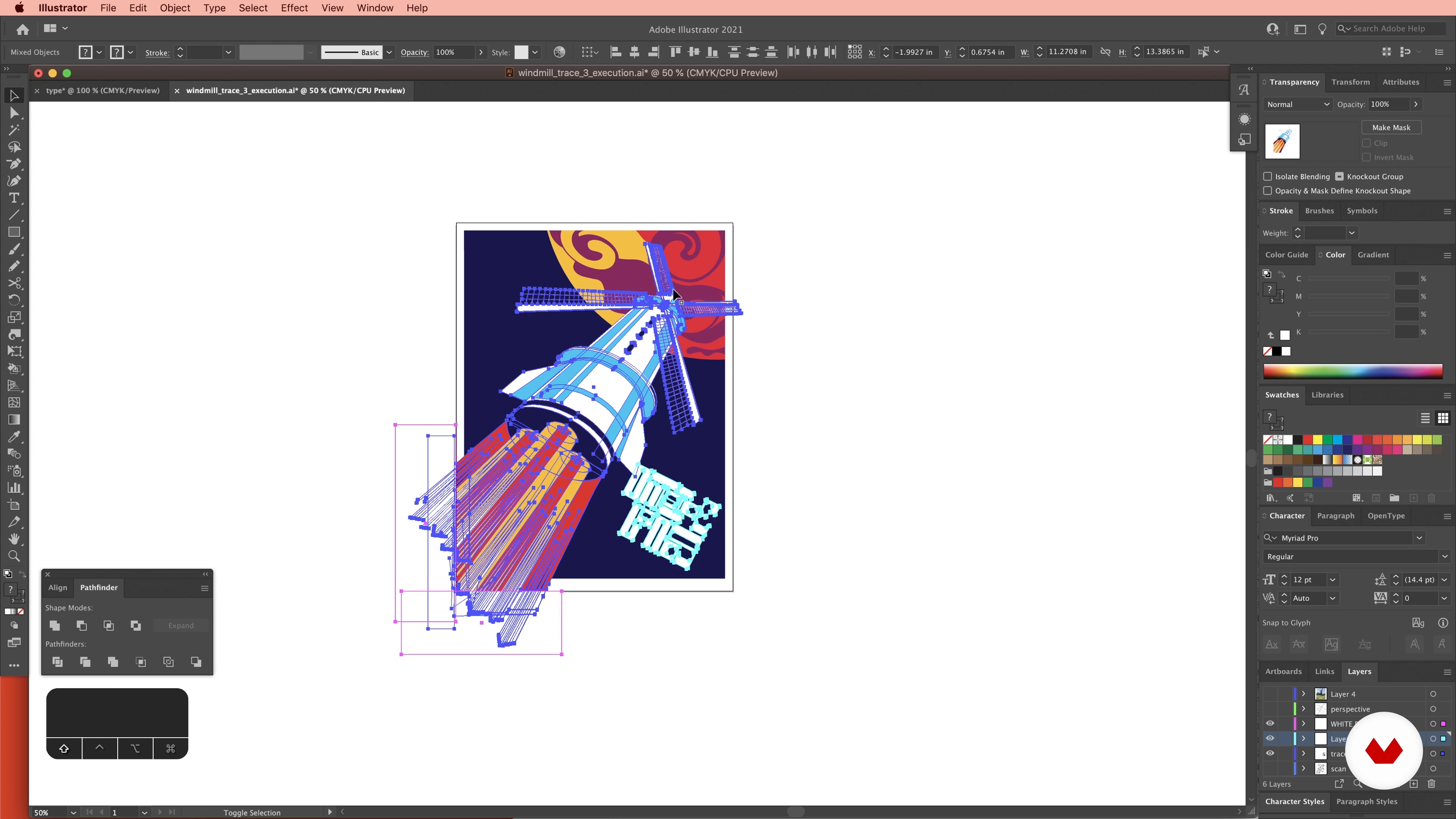Switch to the Align tab
1456x819 pixels.
click(x=57, y=587)
